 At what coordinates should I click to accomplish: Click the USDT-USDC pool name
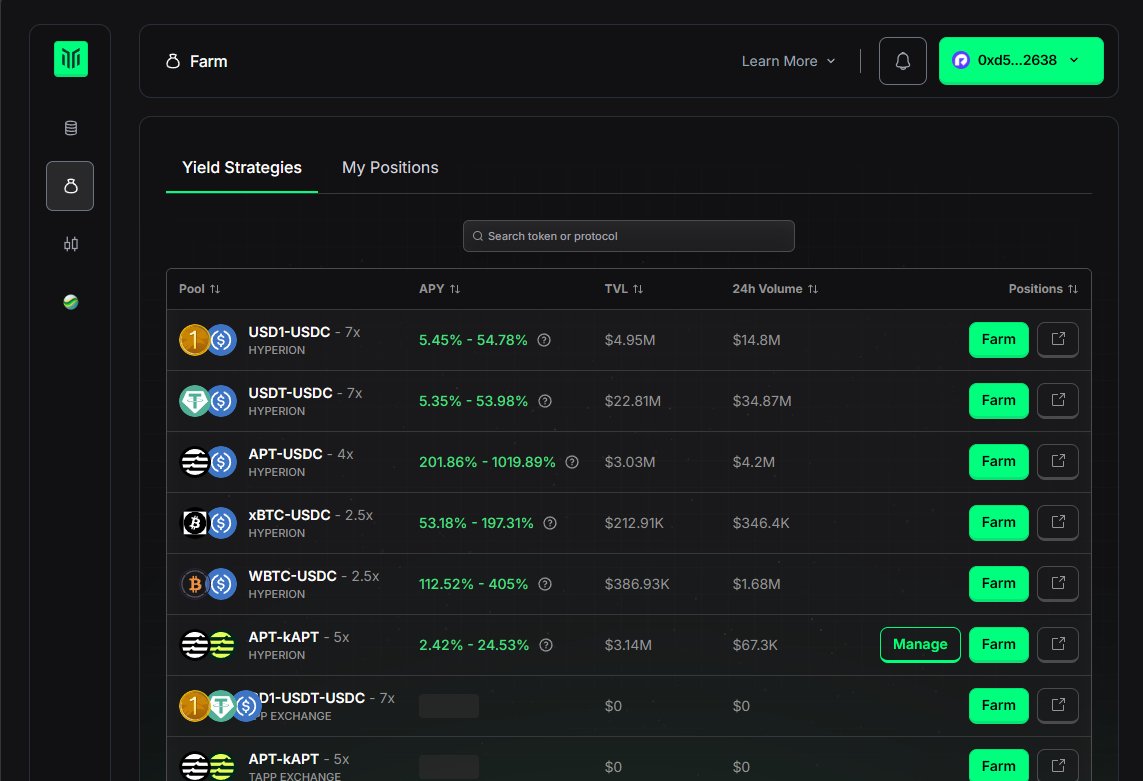tap(290, 393)
